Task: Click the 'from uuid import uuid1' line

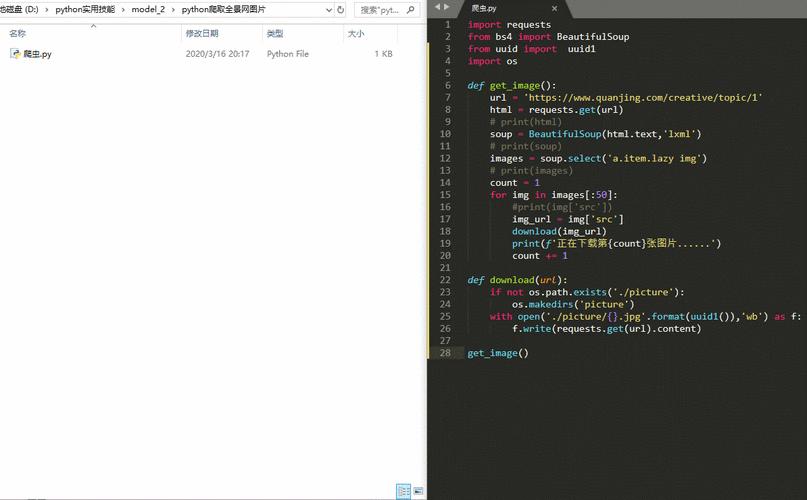Action: pos(532,49)
